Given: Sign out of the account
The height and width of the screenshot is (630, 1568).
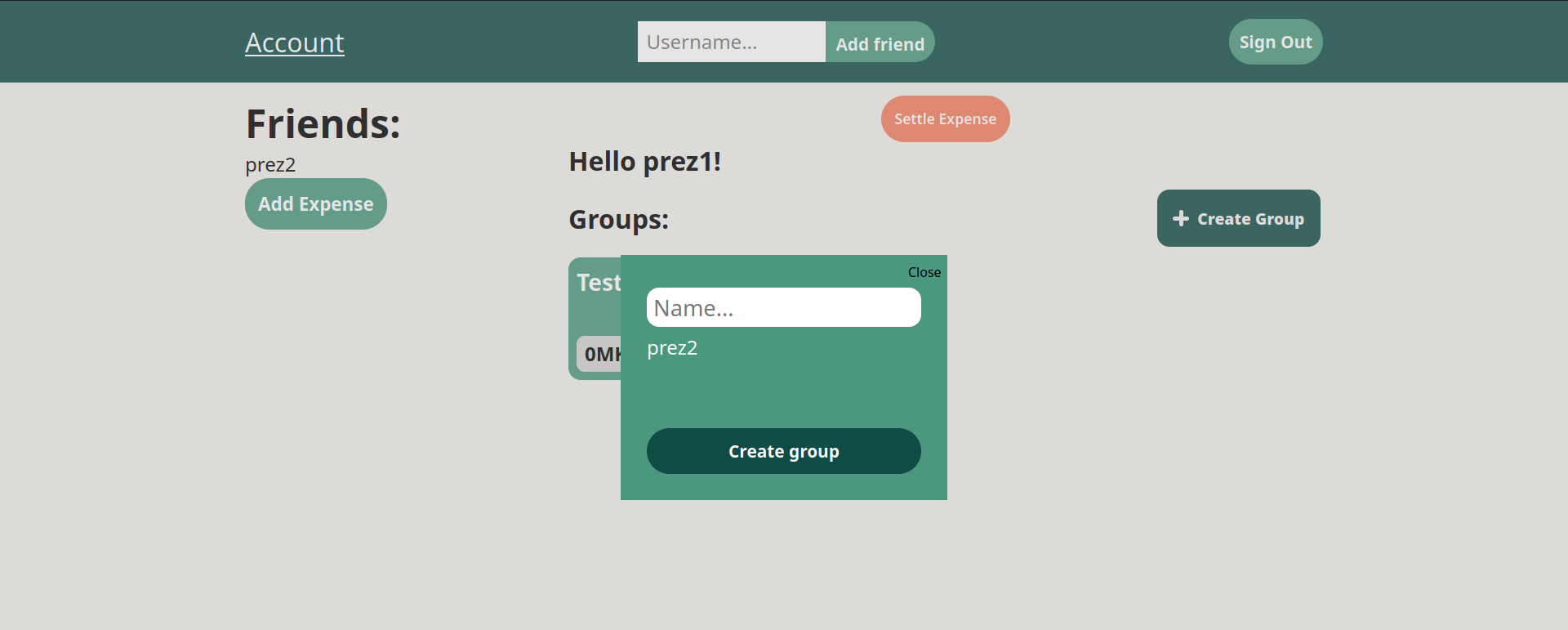Looking at the screenshot, I should 1275,42.
